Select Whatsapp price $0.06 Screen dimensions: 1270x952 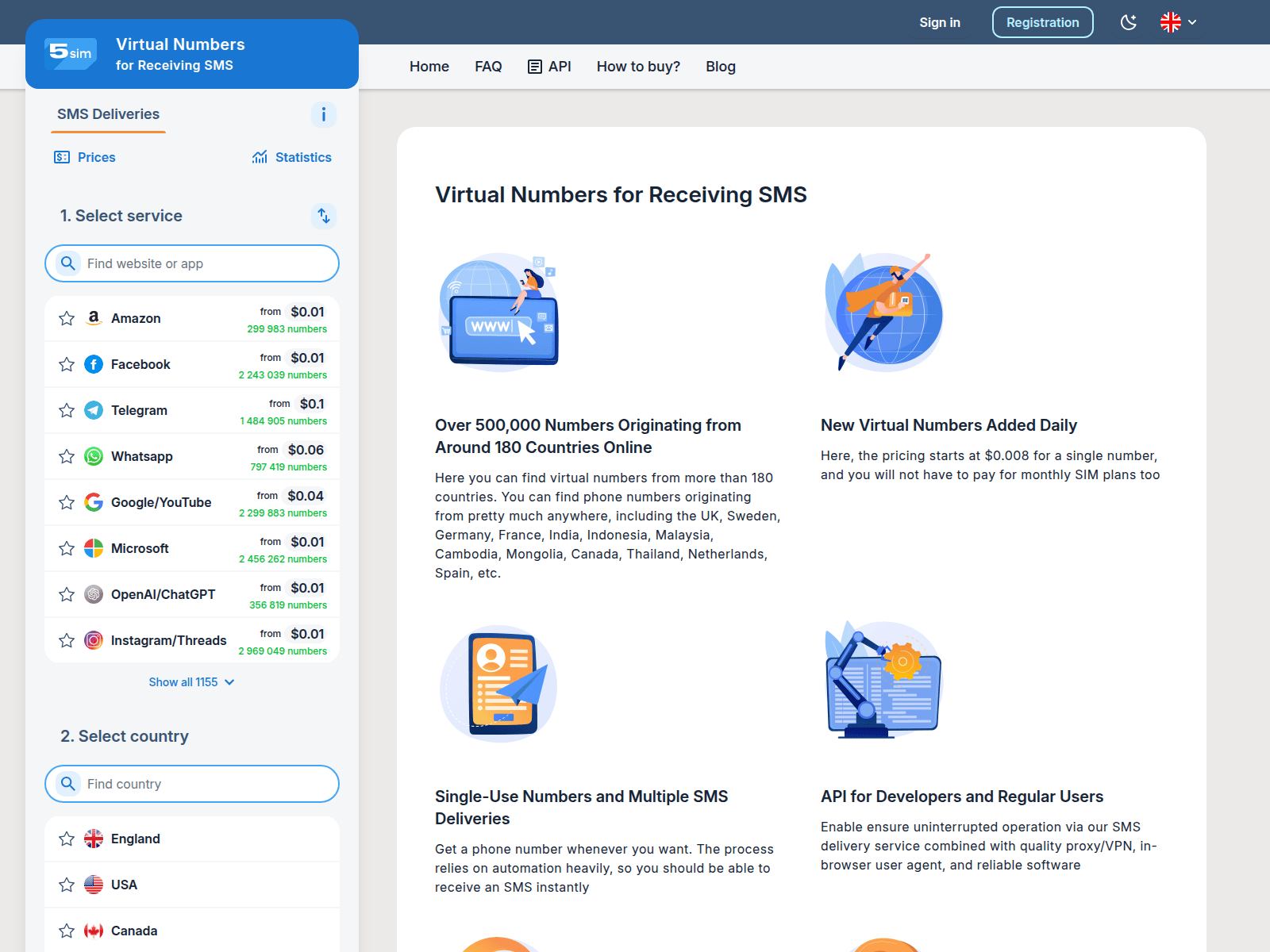306,450
